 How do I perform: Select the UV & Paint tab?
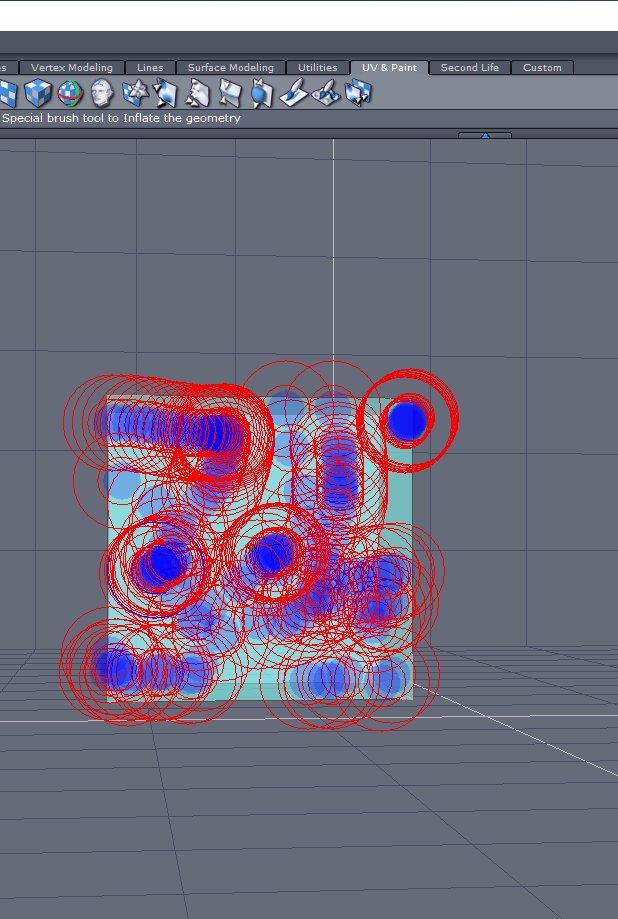click(x=389, y=67)
